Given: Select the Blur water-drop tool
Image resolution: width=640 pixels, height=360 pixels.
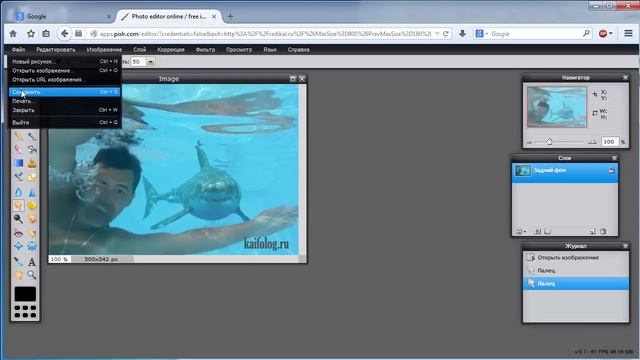Looking at the screenshot, I should 18,191.
